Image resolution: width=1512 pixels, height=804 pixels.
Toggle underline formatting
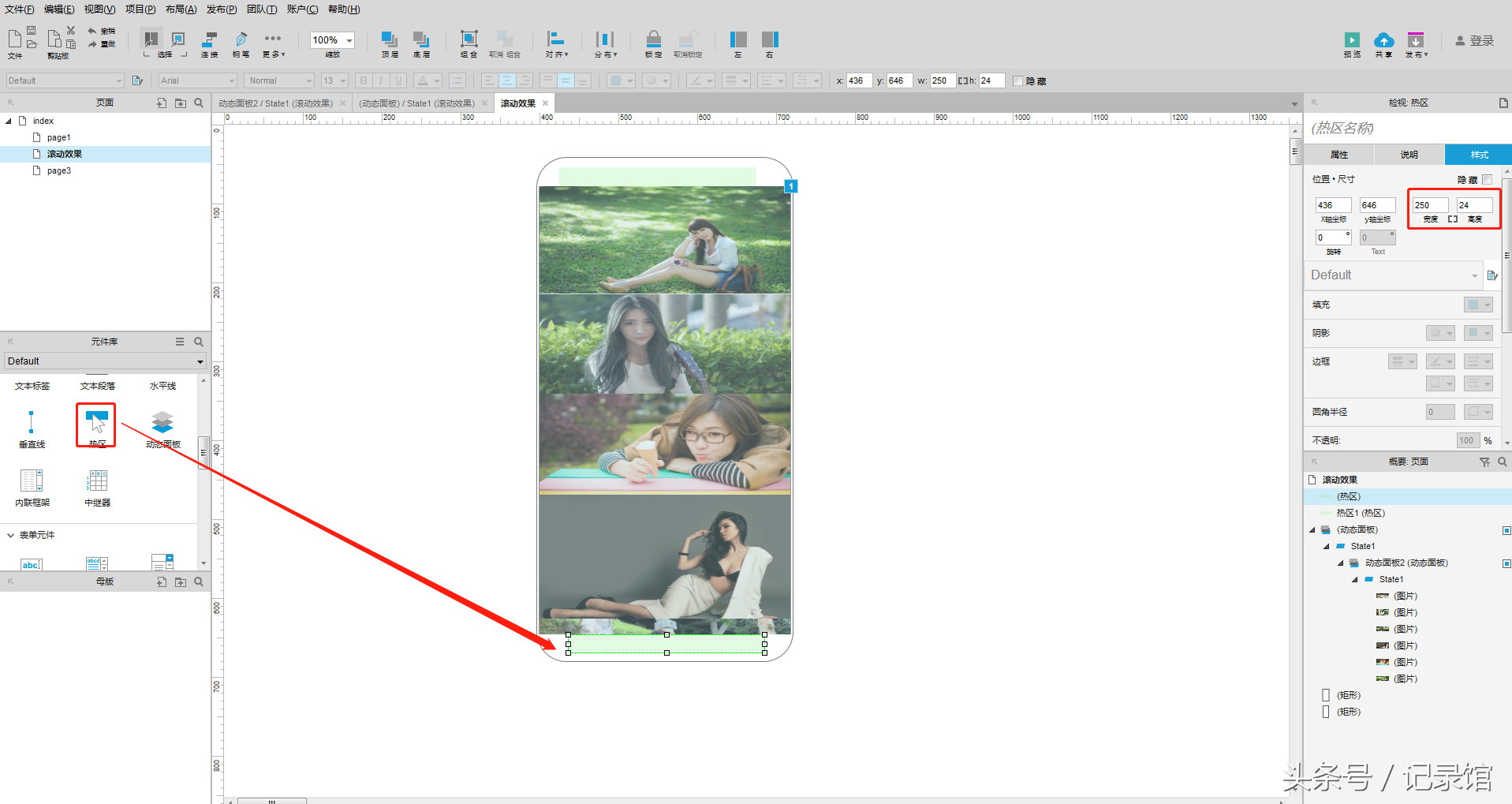[398, 80]
